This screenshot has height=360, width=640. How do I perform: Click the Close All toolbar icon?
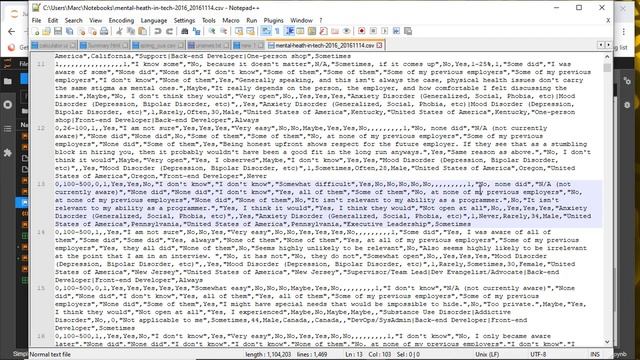click(93, 31)
